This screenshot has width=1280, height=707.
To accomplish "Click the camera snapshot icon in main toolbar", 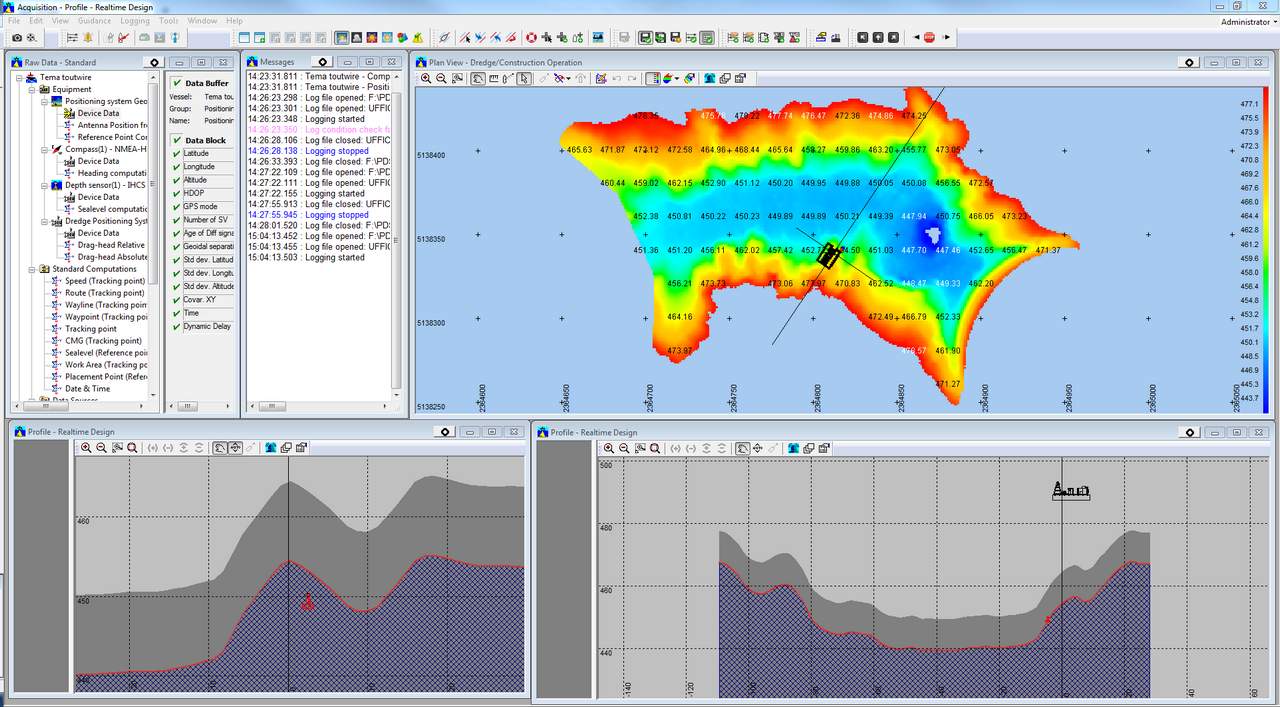I will (17, 38).
